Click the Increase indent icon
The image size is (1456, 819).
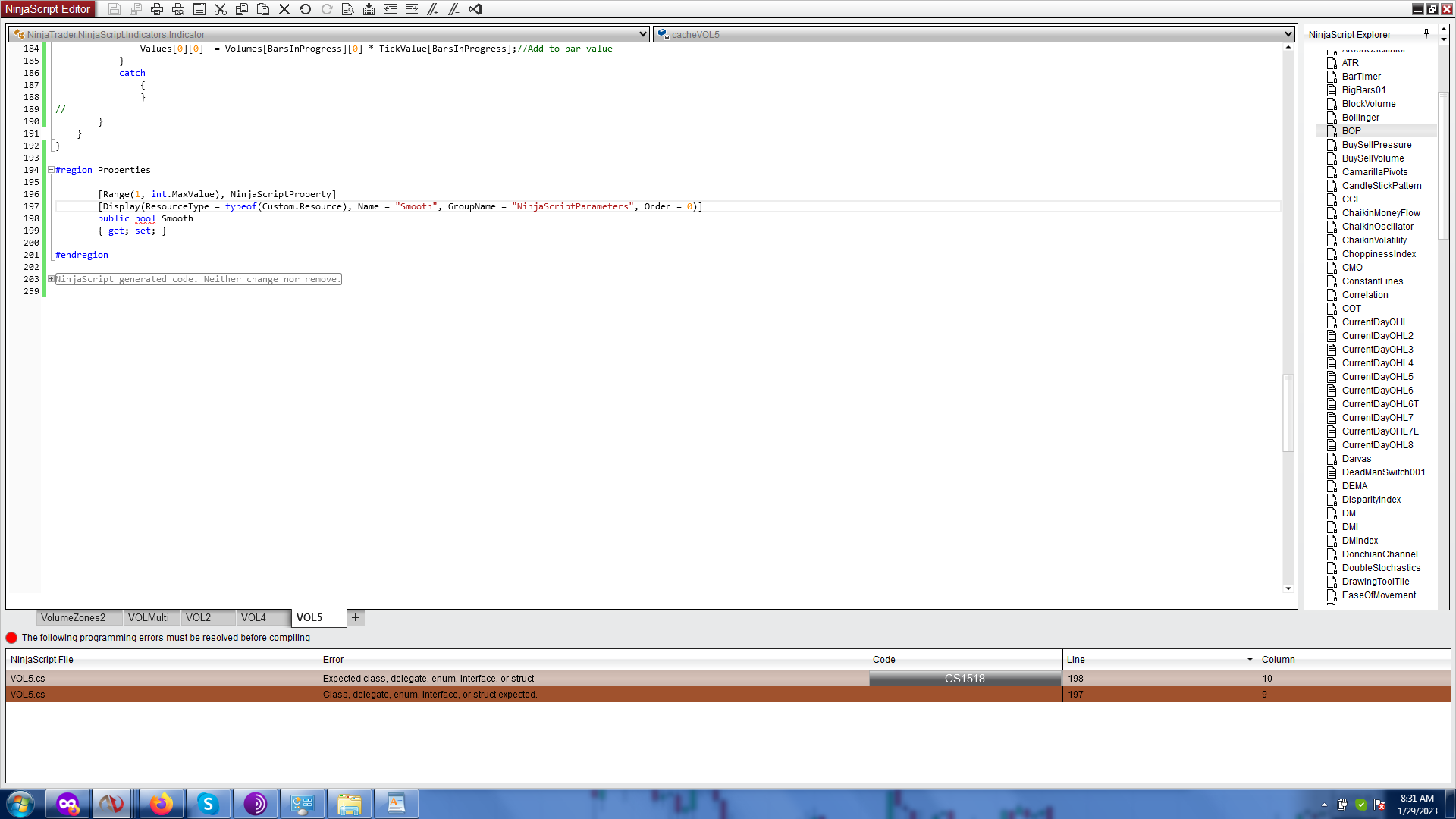coord(412,9)
